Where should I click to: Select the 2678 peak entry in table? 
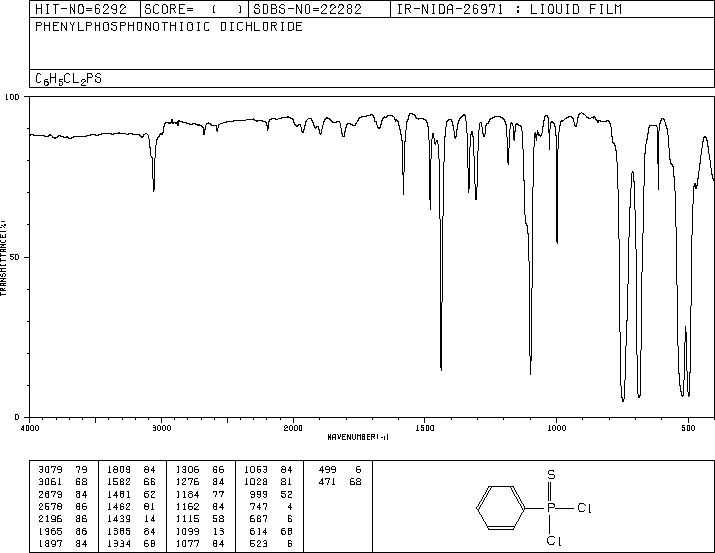[x=50, y=506]
